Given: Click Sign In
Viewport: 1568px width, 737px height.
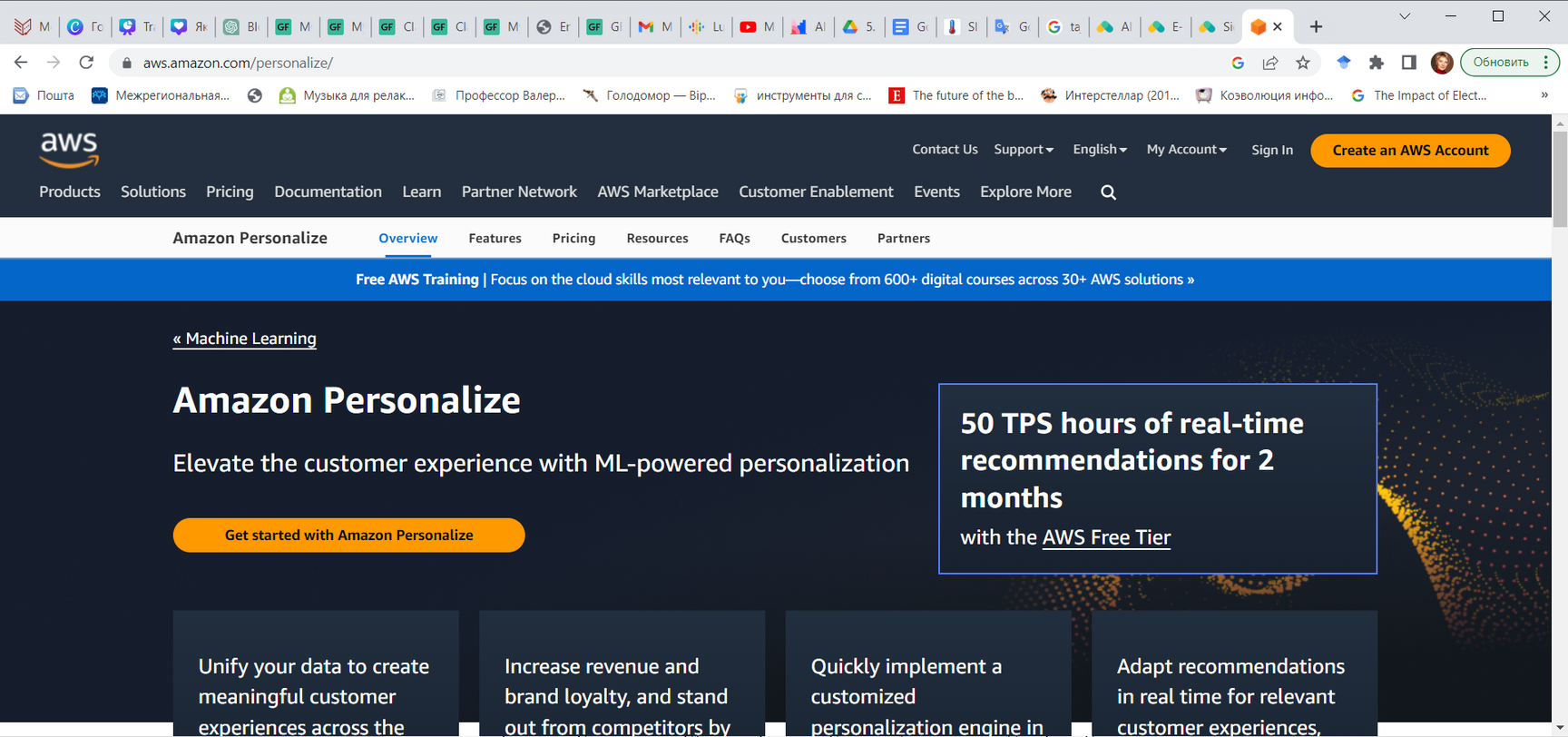Looking at the screenshot, I should click(x=1272, y=151).
